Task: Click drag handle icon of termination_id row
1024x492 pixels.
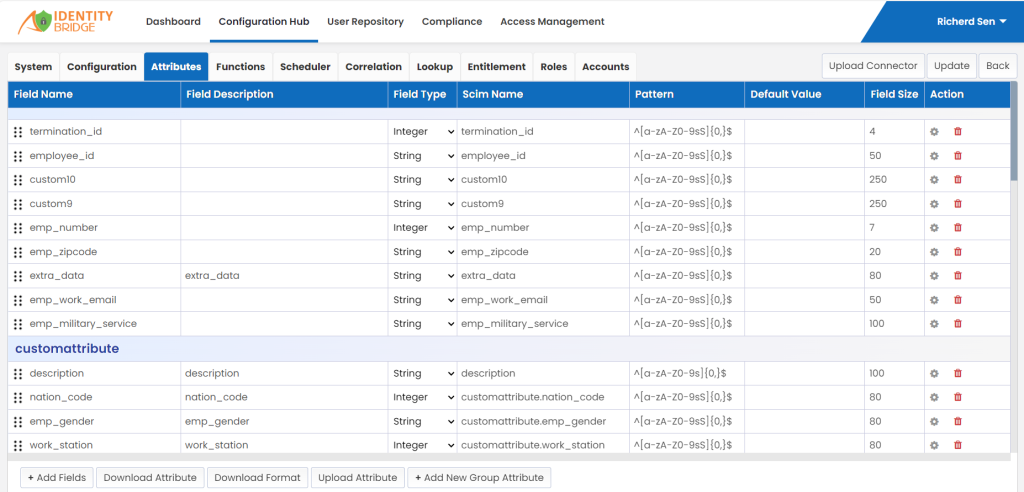Action: [x=18, y=132]
